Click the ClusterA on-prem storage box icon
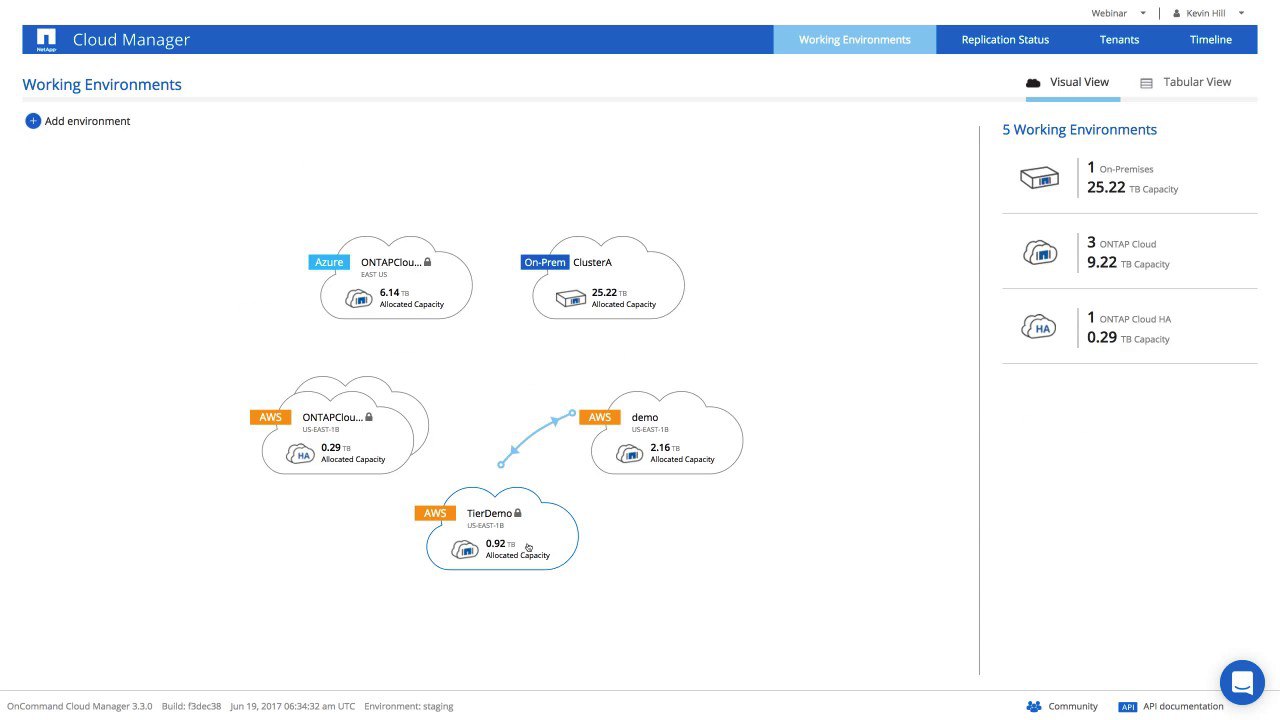Viewport: 1280px width, 720px height. click(570, 298)
